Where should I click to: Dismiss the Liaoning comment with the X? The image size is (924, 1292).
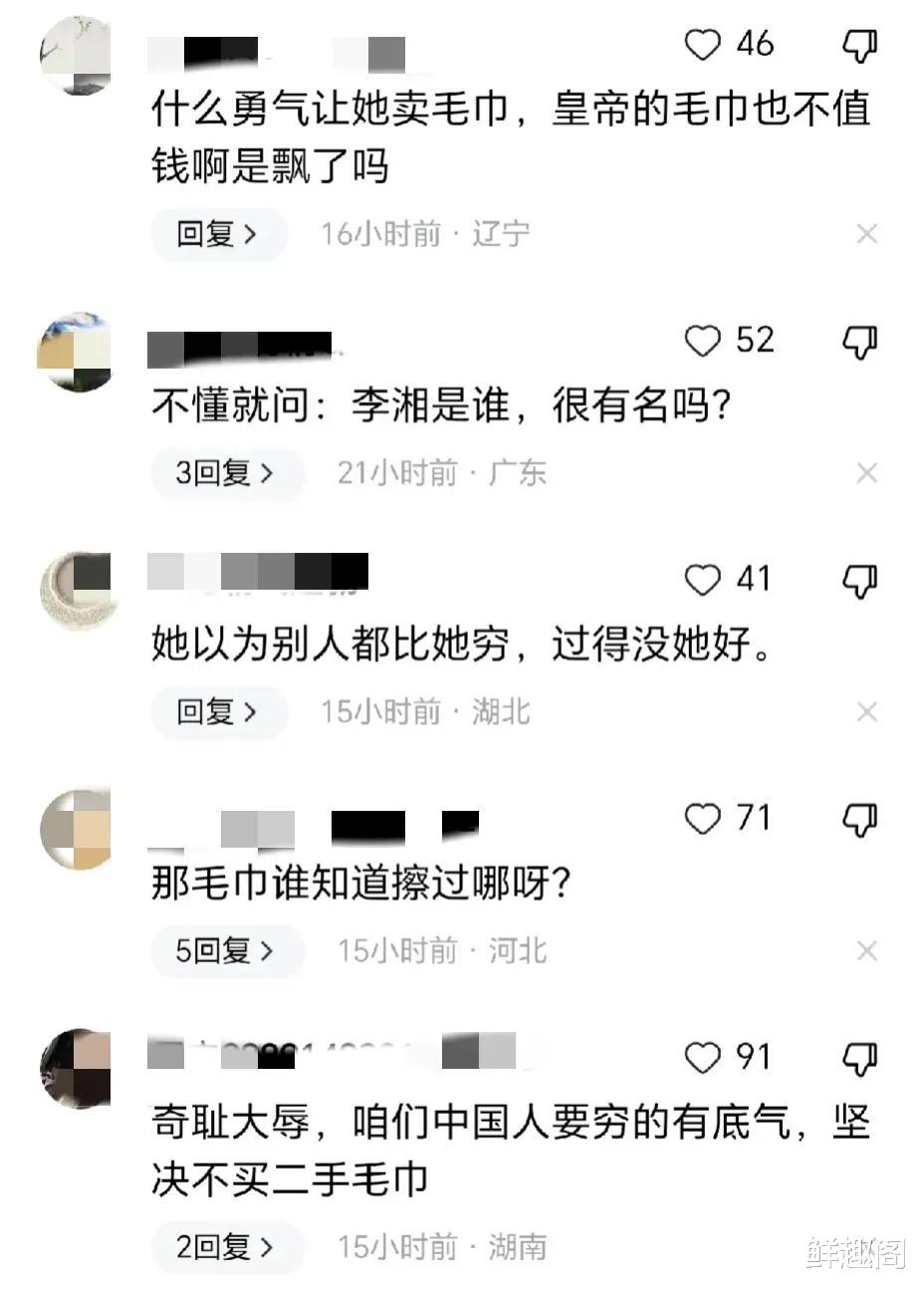(x=866, y=234)
